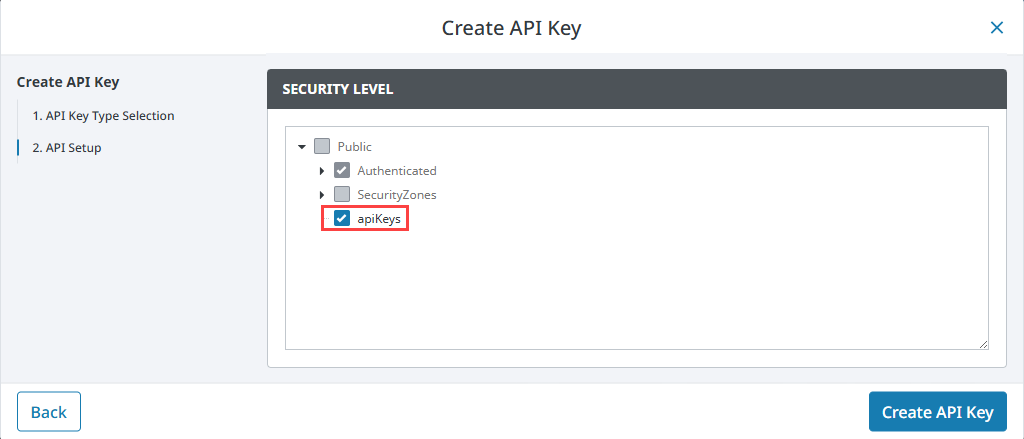Click the Create API Key sidebar heading
This screenshot has width=1024, height=439.
75,82
